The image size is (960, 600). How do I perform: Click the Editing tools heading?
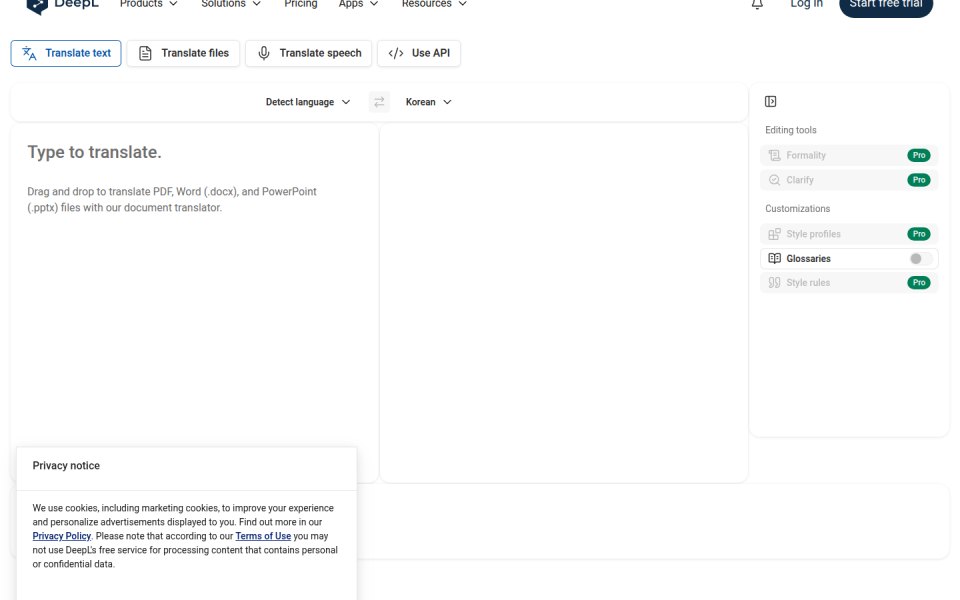pos(790,130)
